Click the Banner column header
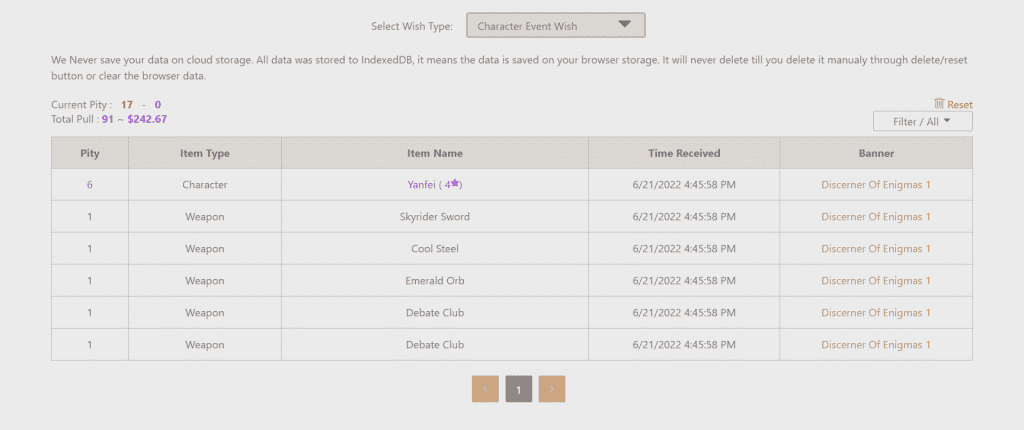The height and width of the screenshot is (430, 1024). pos(876,153)
